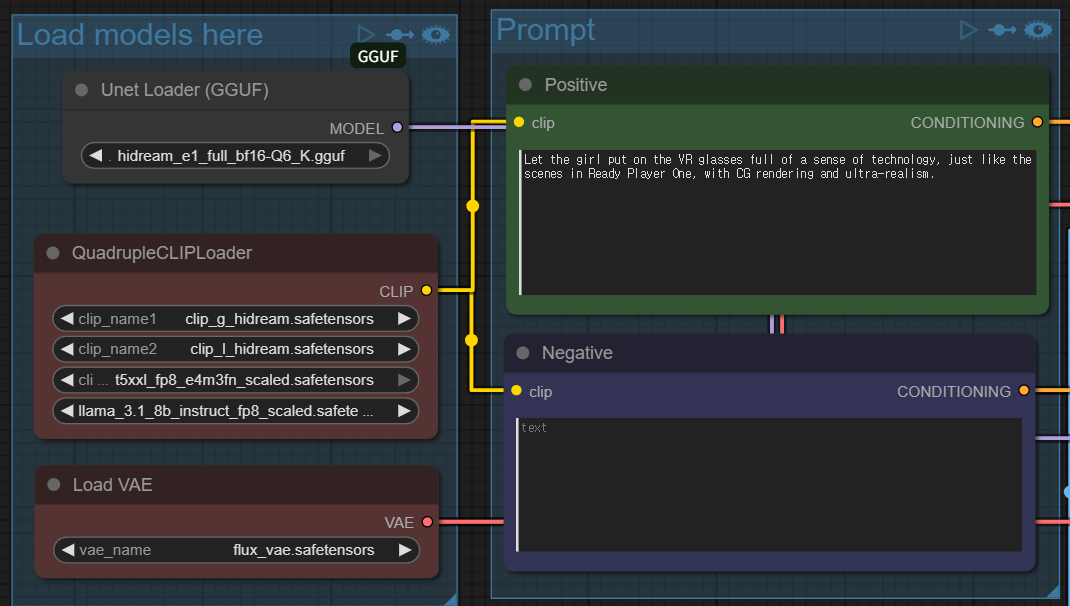This screenshot has width=1070, height=606.
Task: Click right arrow on llama_3.1_8b field
Action: pyautogui.click(x=404, y=411)
